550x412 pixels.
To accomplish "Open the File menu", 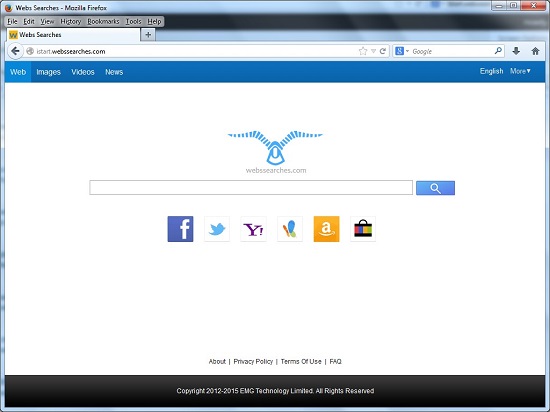I will point(12,22).
